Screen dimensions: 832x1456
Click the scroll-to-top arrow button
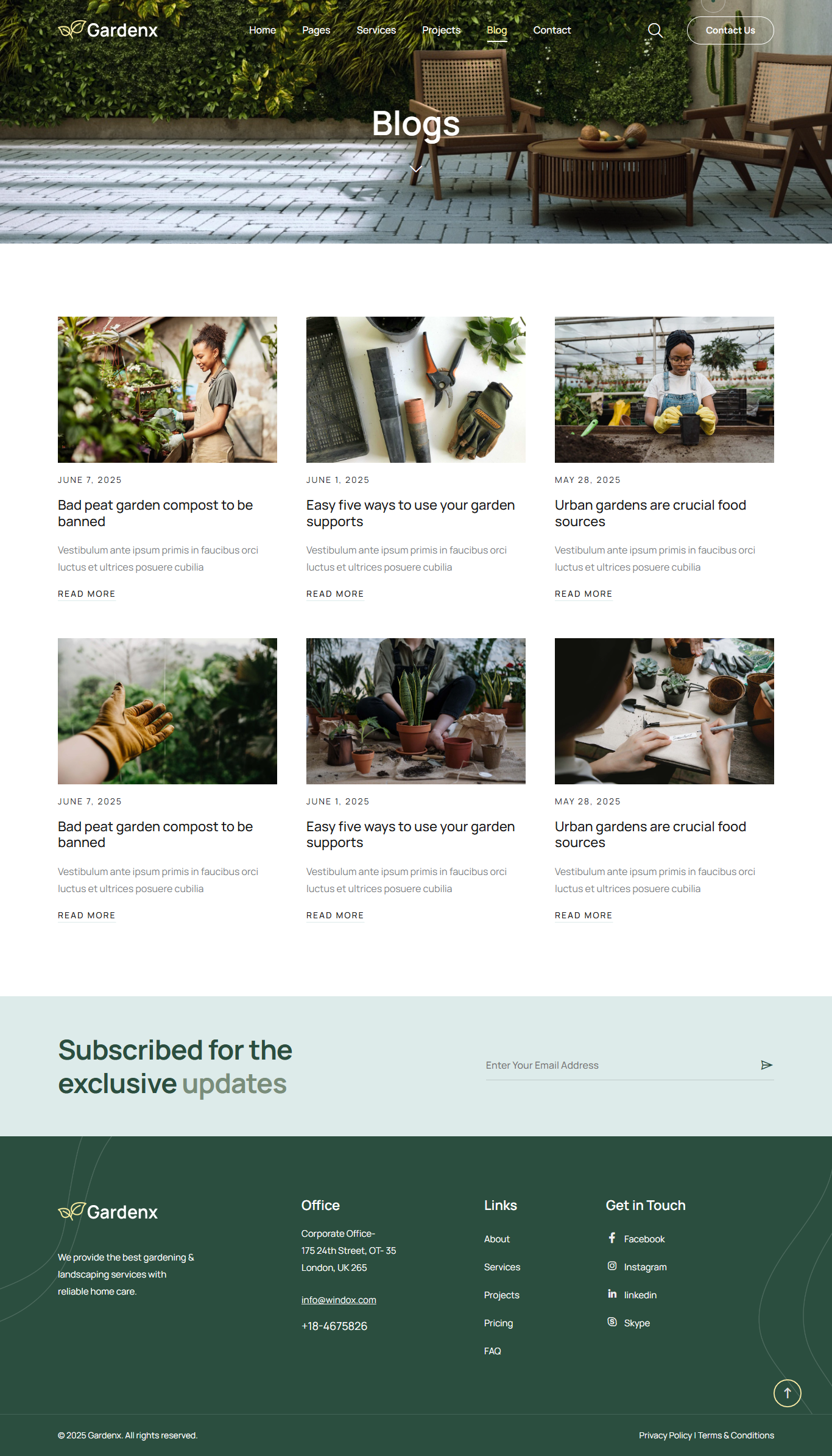click(x=787, y=1393)
